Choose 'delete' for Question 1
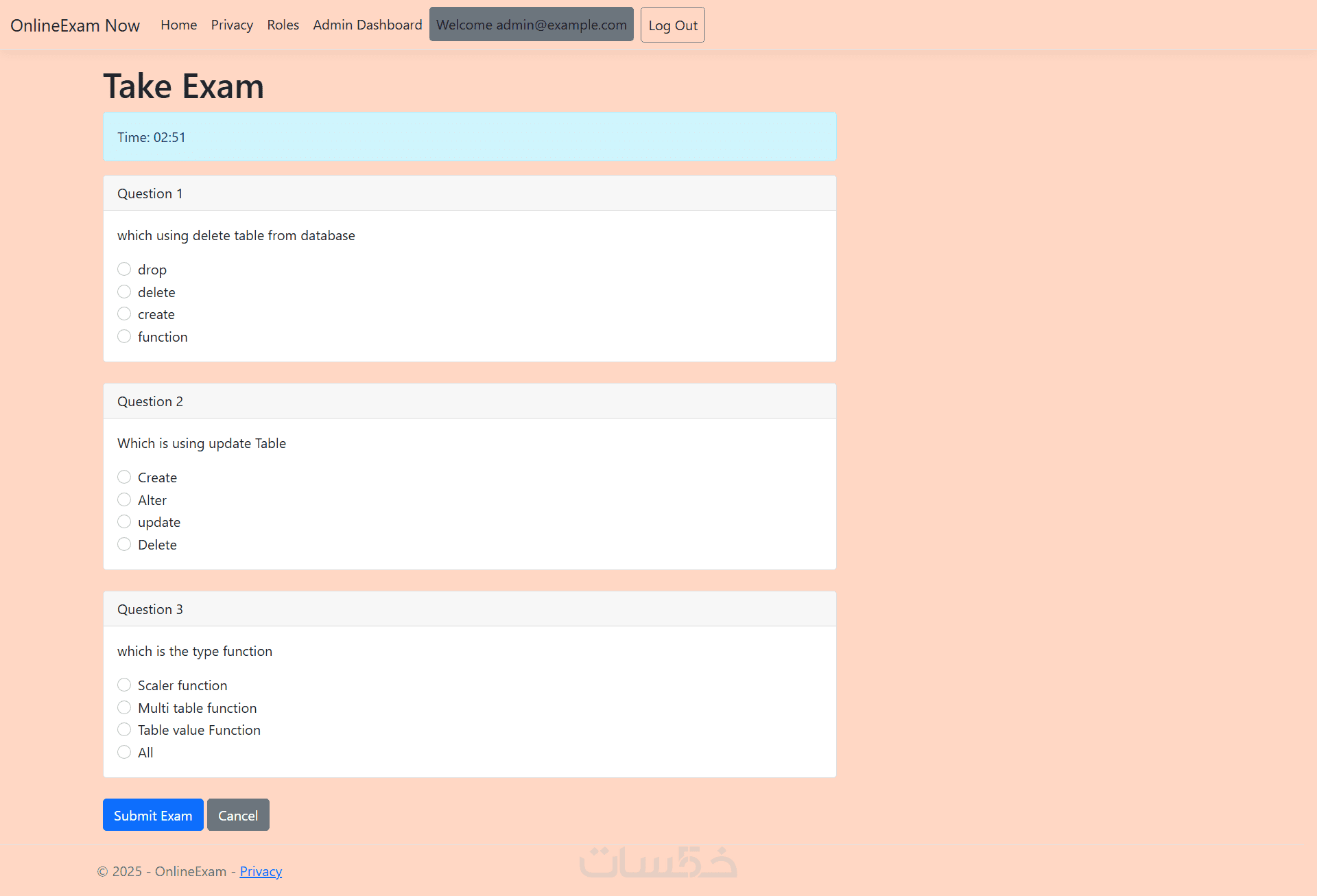This screenshot has height=896, width=1317. (x=124, y=292)
